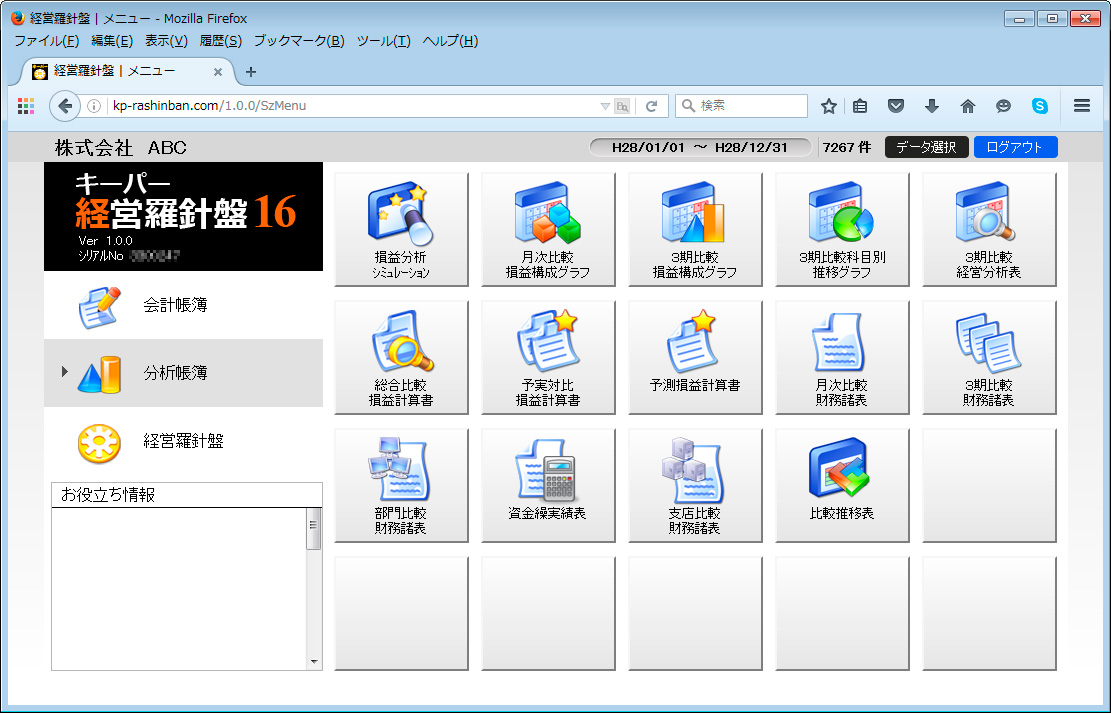Open 比較推移表 tile
This screenshot has width=1111, height=713.
(842, 485)
